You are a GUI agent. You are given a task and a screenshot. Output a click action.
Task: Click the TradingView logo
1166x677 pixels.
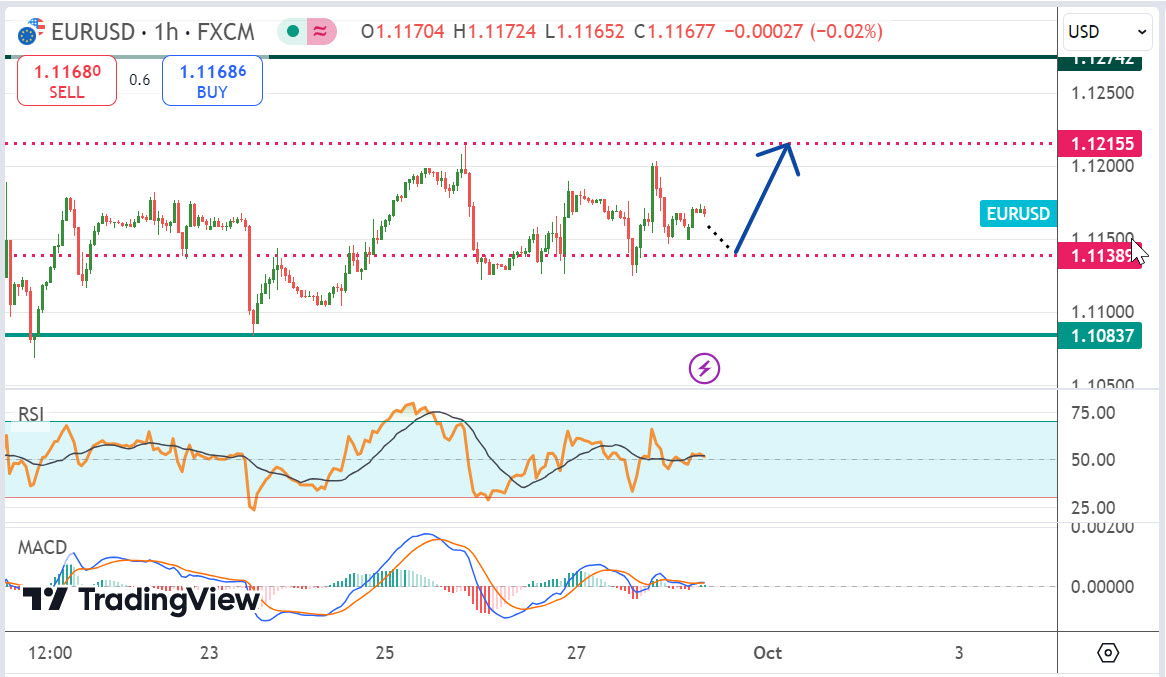click(x=141, y=599)
